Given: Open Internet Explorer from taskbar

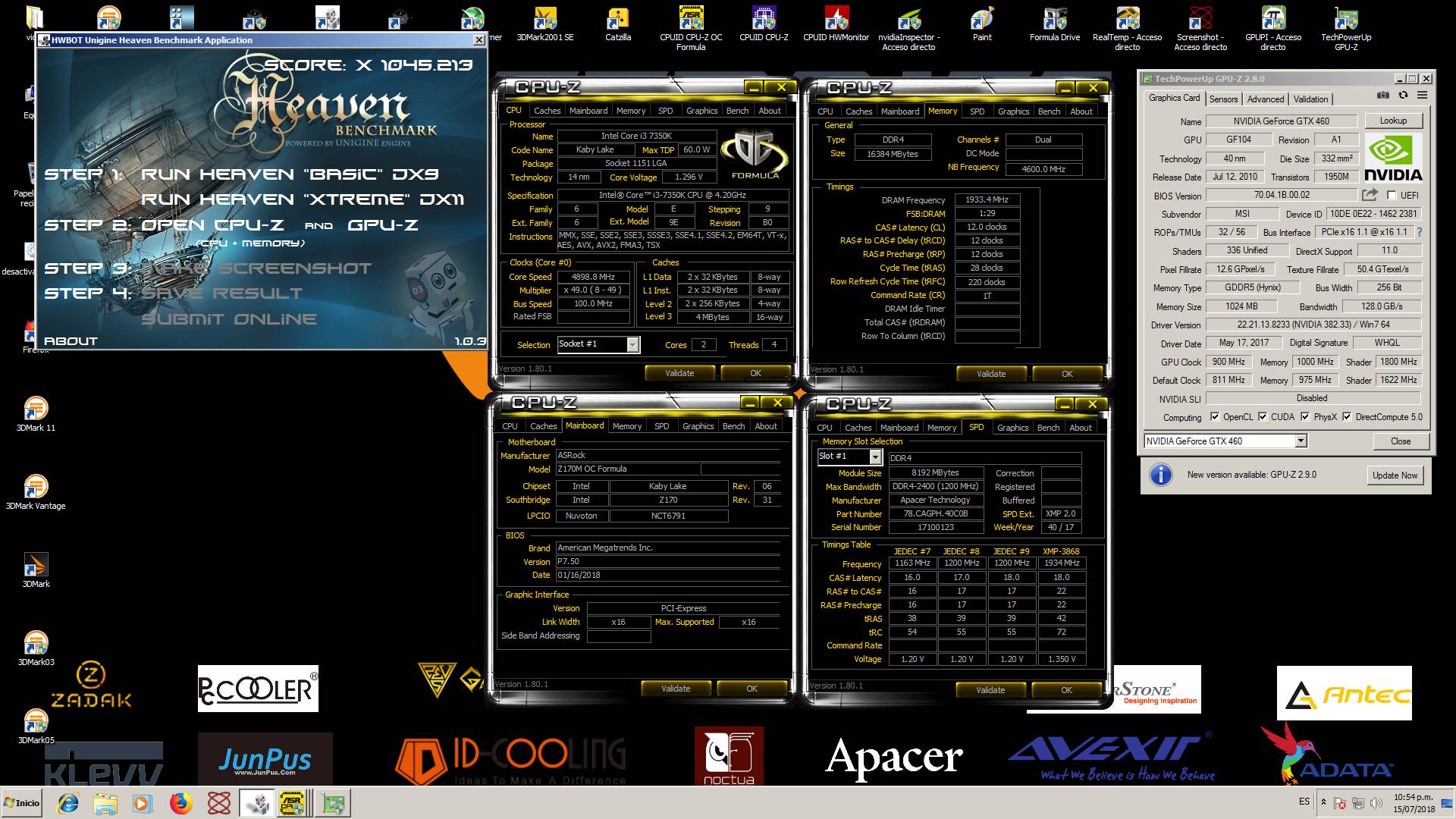Looking at the screenshot, I should 69,803.
